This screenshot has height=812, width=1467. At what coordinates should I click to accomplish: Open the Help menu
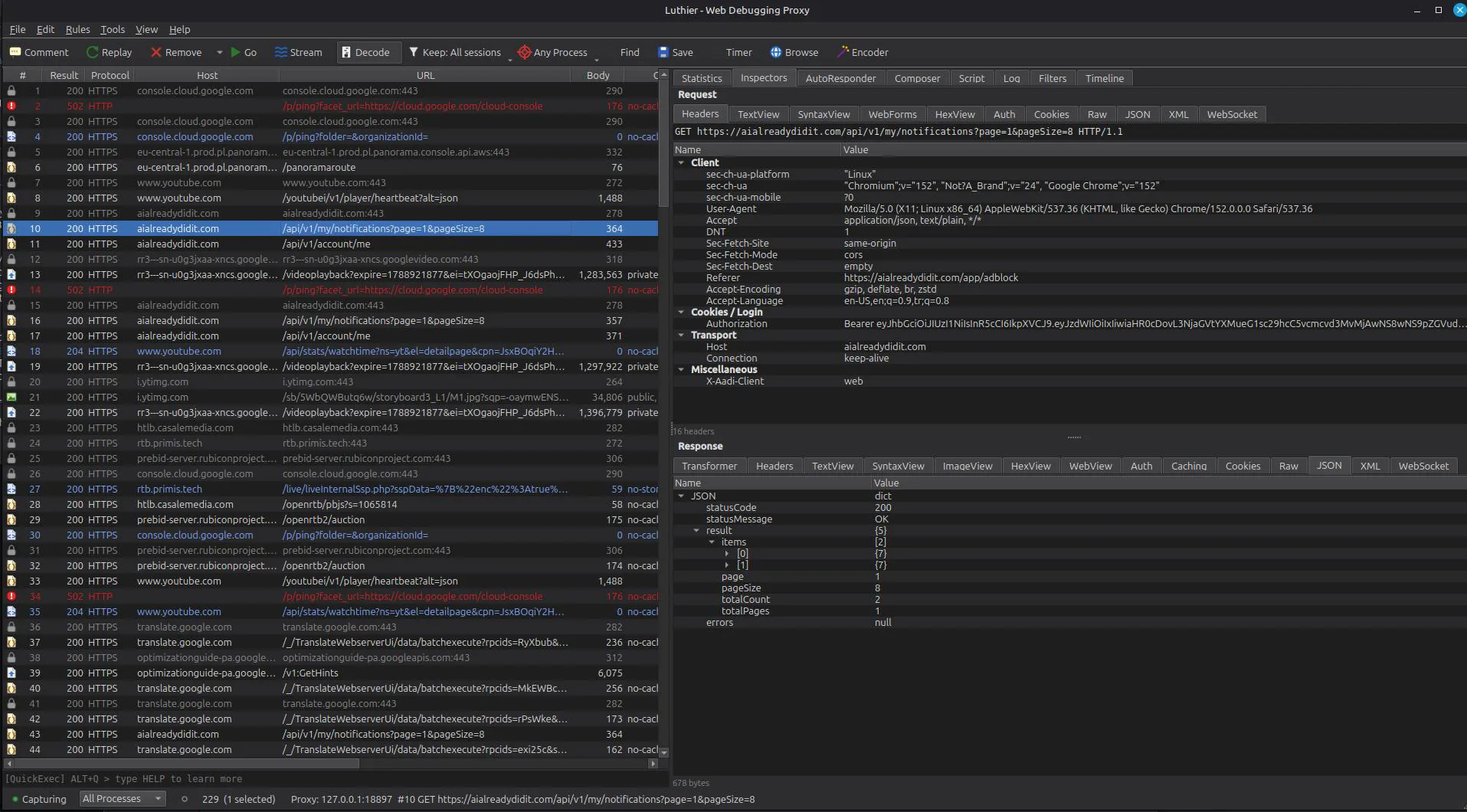click(x=179, y=29)
